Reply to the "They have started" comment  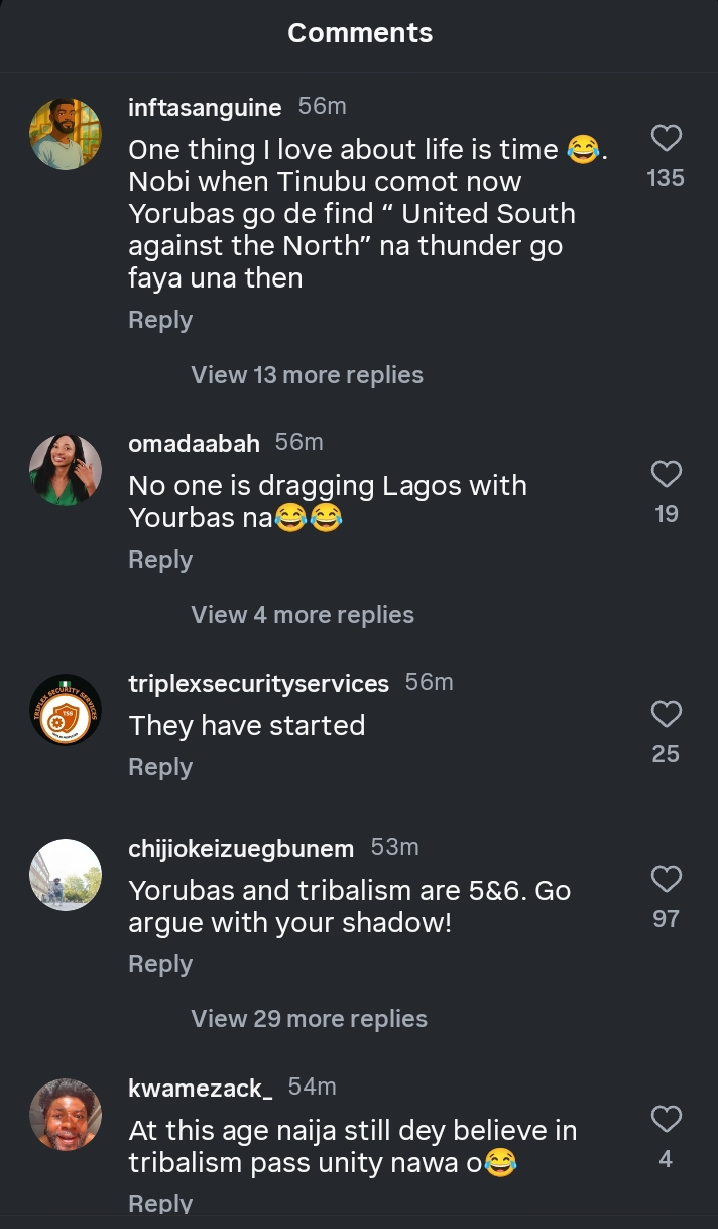160,767
